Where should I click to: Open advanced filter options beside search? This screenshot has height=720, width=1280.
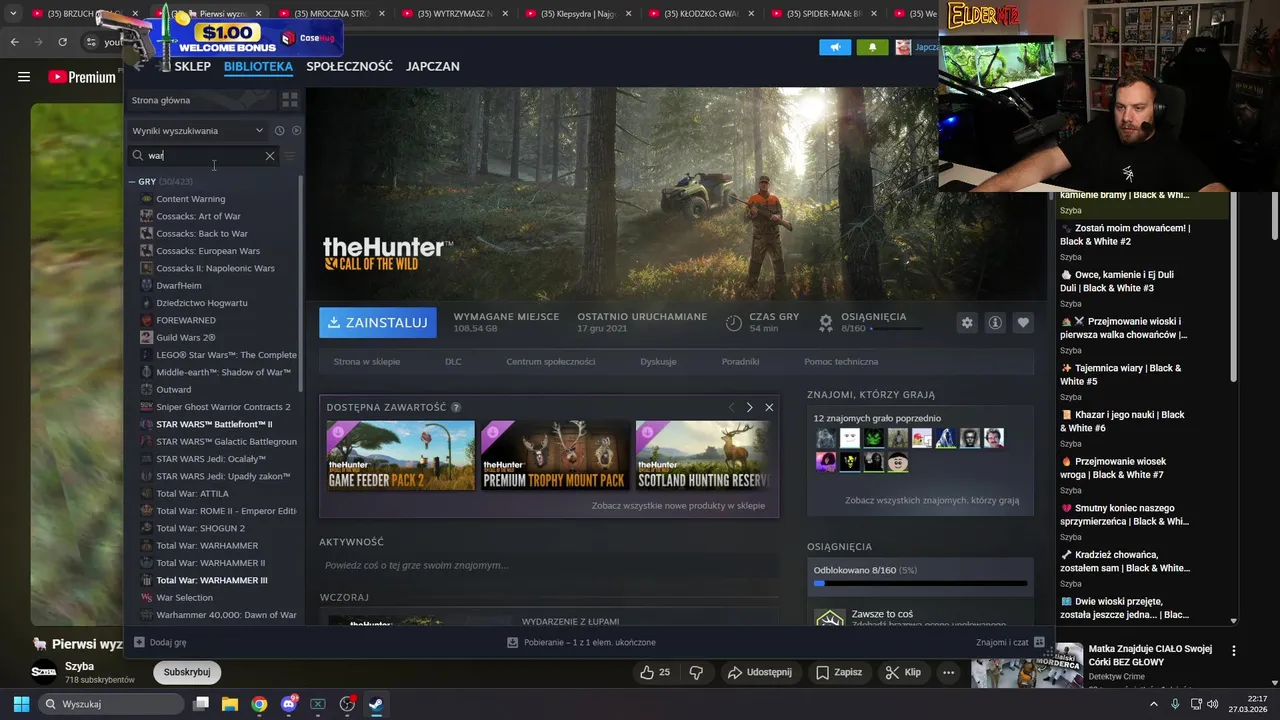pyautogui.click(x=290, y=156)
